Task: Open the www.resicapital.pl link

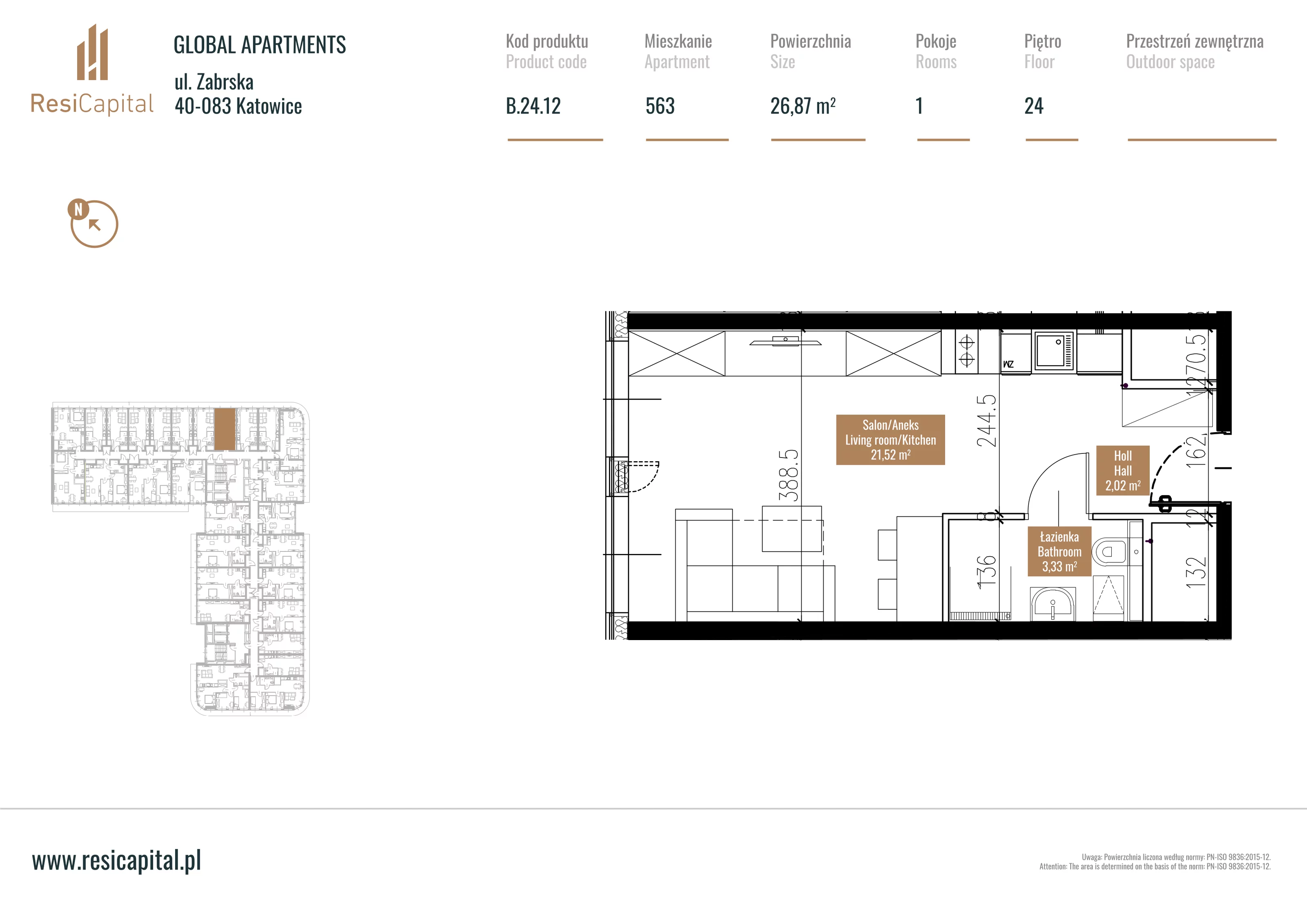Action: click(x=117, y=860)
